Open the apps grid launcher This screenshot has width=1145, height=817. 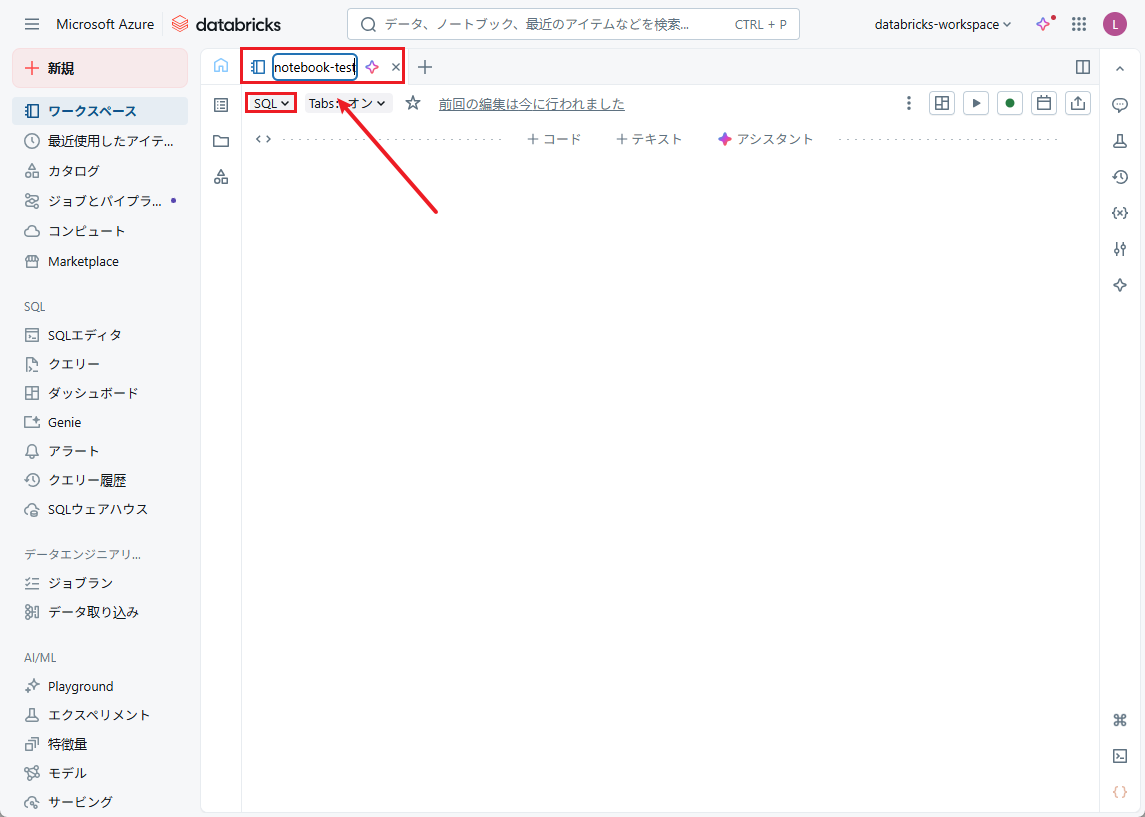pyautogui.click(x=1079, y=24)
